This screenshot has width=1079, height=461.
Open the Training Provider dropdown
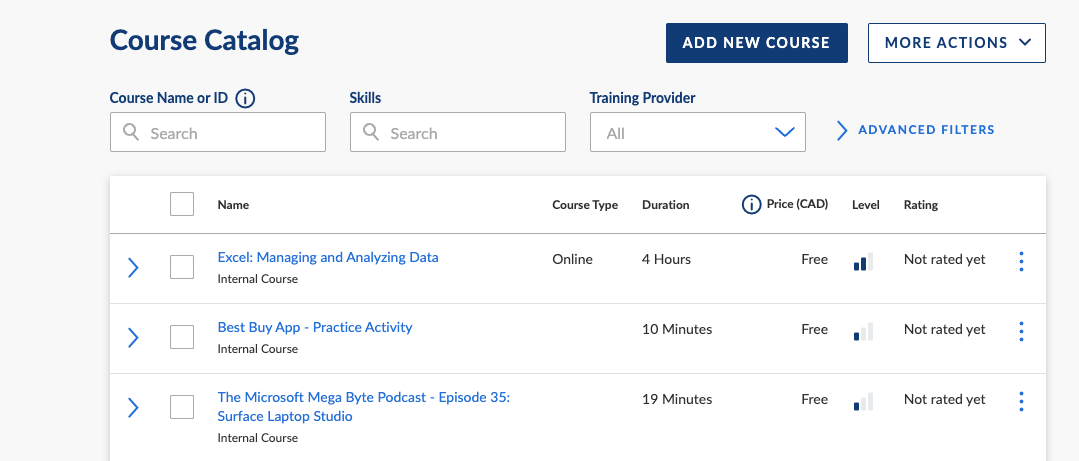tap(698, 132)
